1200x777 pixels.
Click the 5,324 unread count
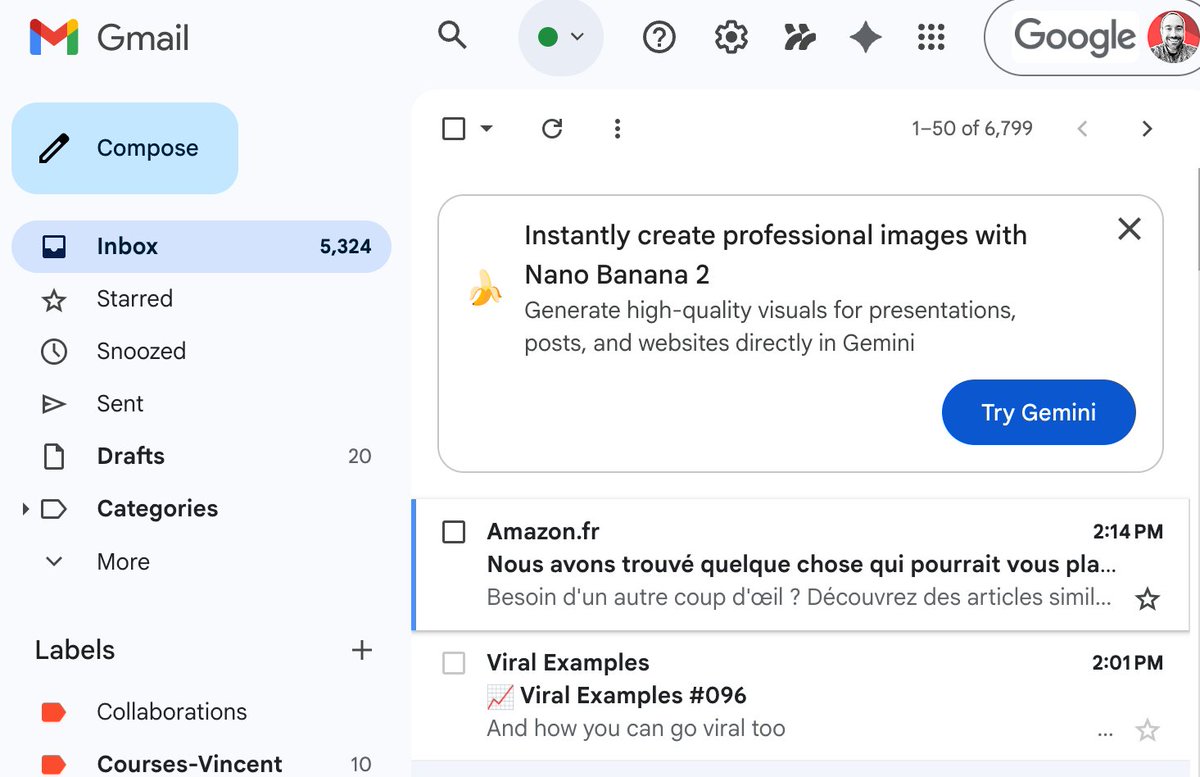(x=346, y=247)
